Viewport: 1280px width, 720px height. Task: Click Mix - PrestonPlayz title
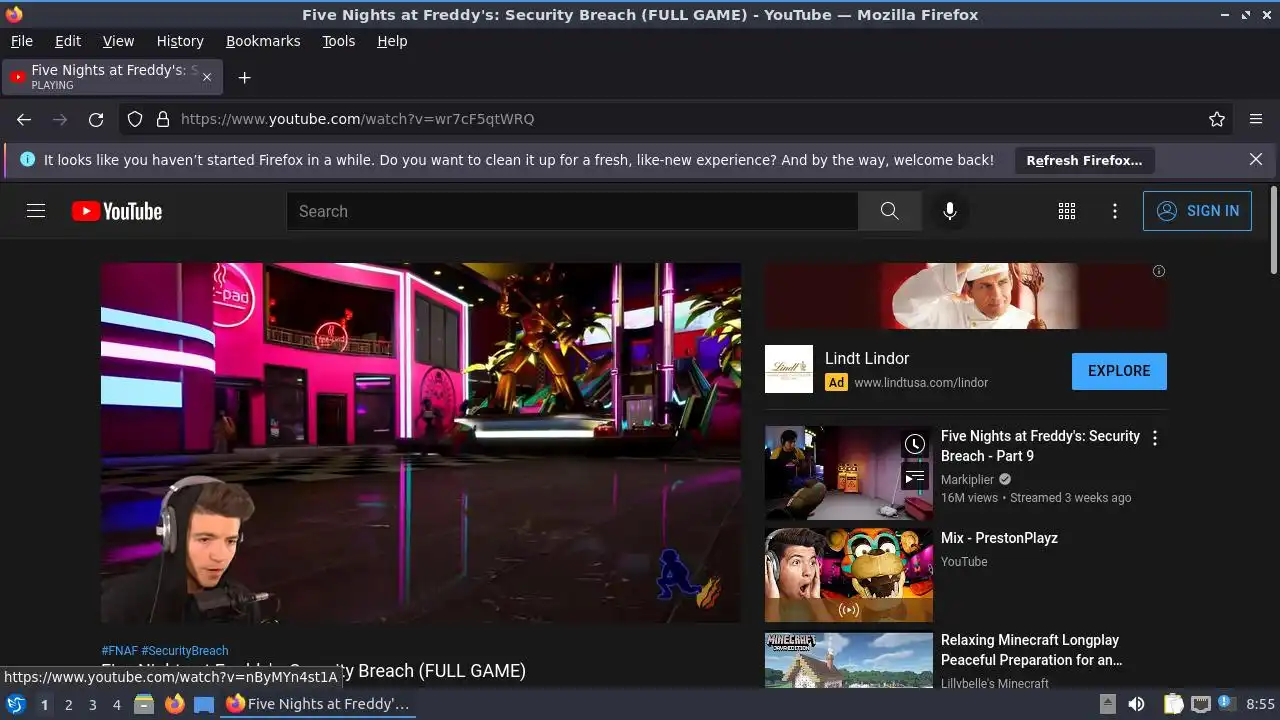pyautogui.click(x=999, y=538)
